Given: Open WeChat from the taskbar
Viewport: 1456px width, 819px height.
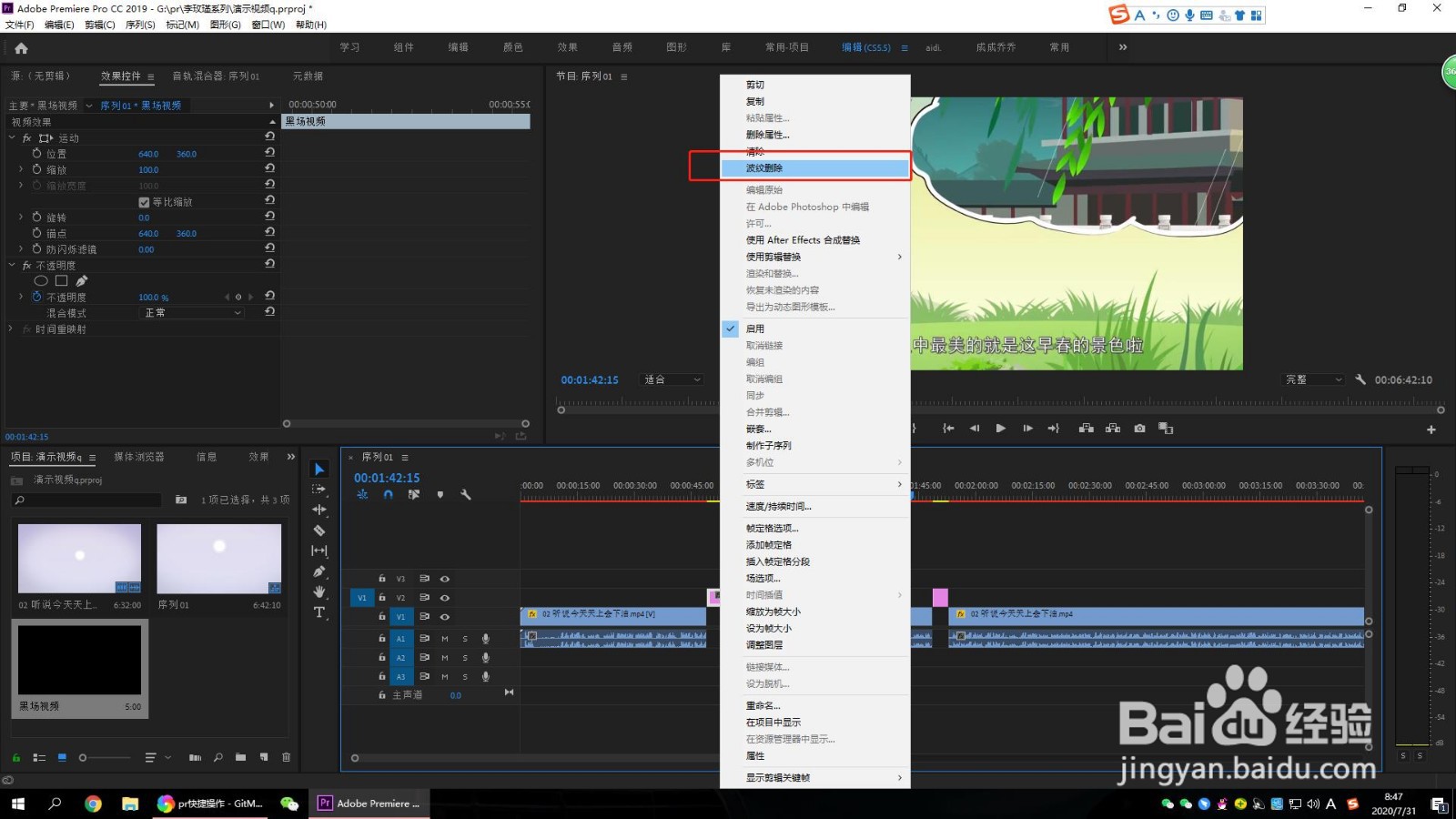Looking at the screenshot, I should pos(289,804).
